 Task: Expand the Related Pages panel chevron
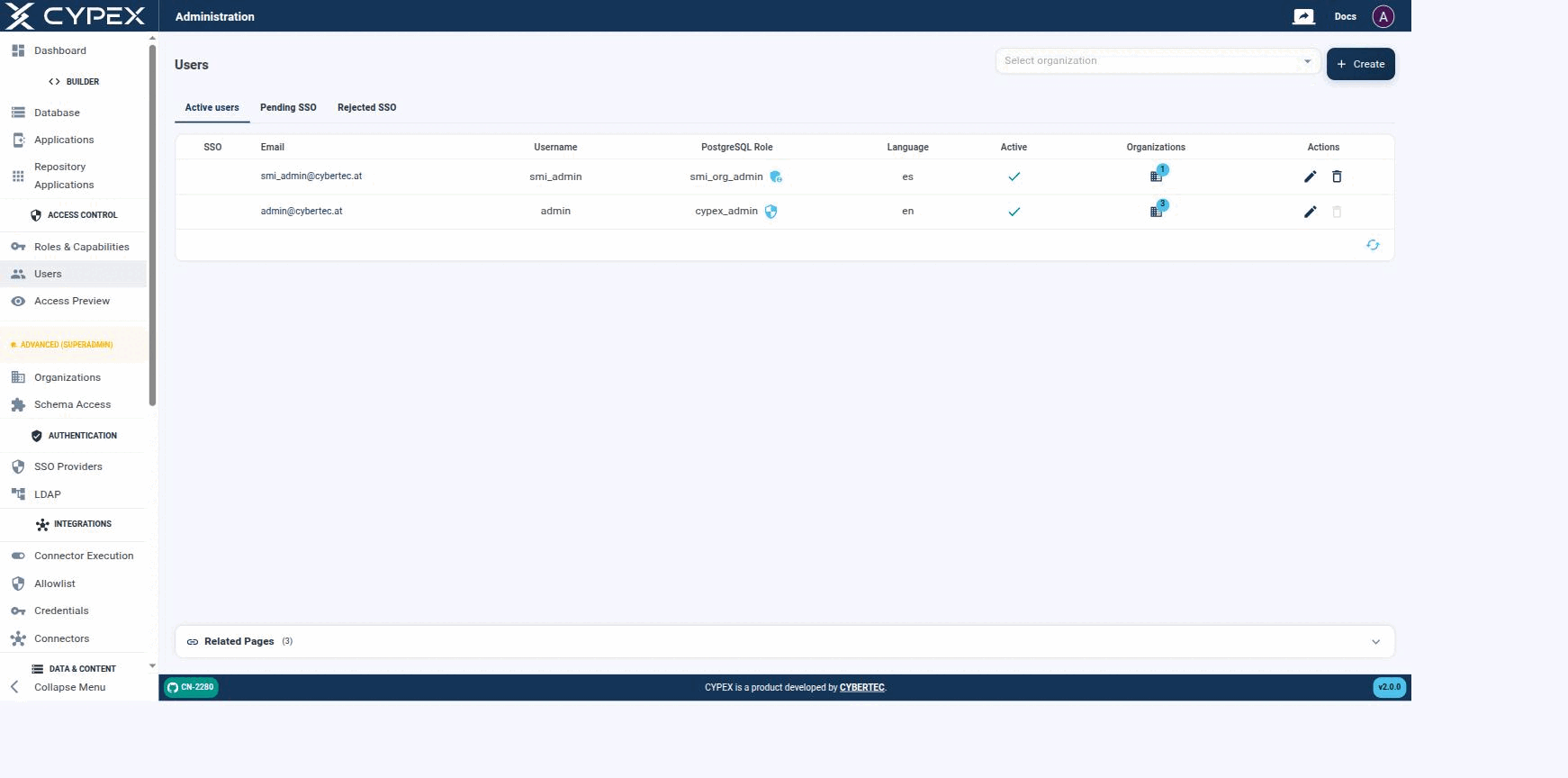1375,642
